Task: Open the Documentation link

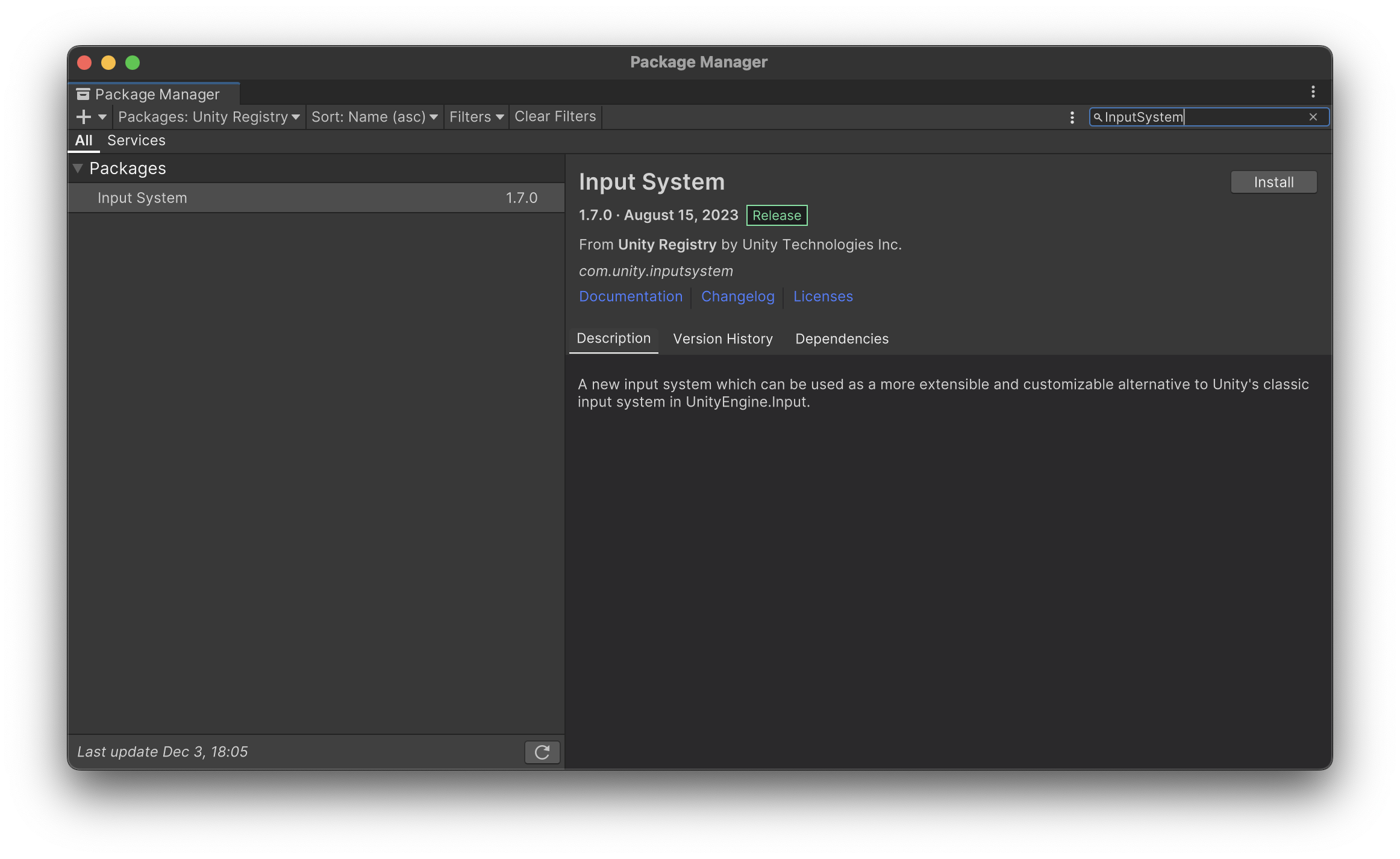Action: pyautogui.click(x=631, y=296)
